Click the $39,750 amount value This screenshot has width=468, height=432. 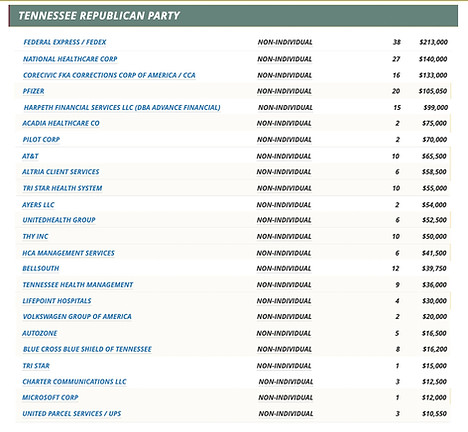pyautogui.click(x=434, y=269)
